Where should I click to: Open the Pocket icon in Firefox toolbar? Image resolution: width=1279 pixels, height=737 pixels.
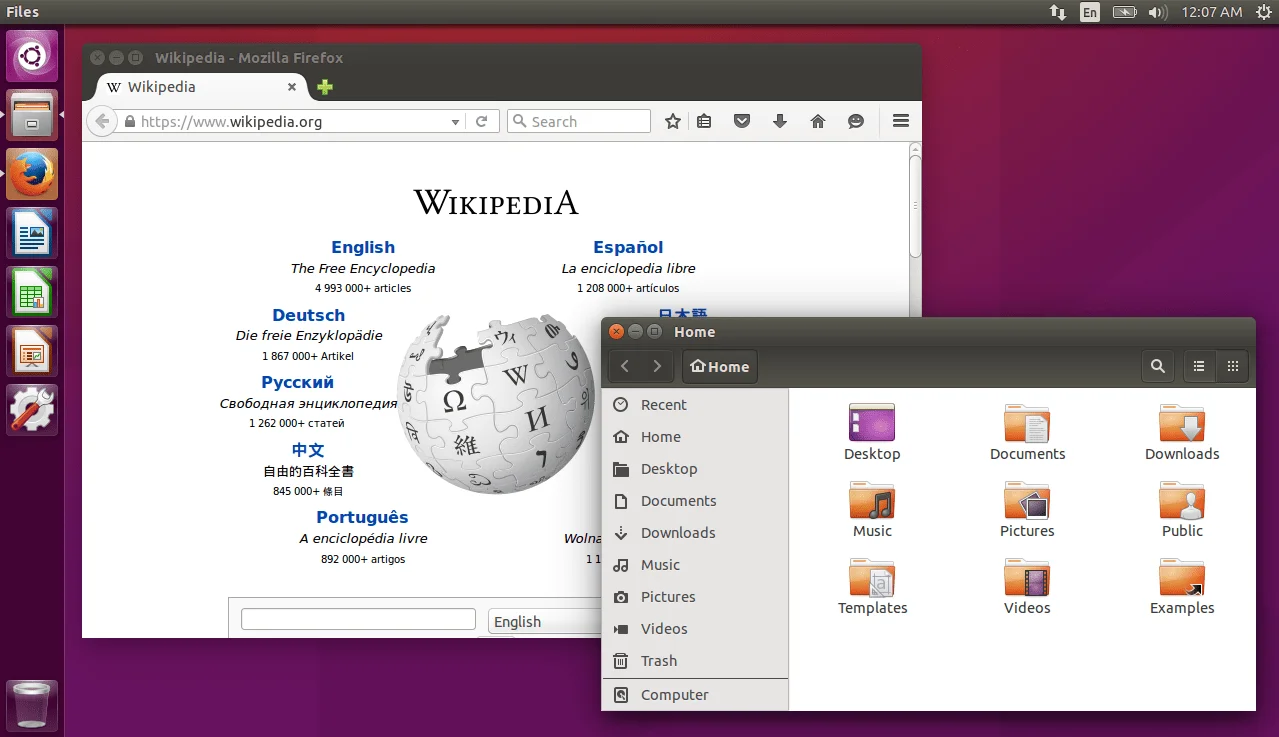(x=742, y=121)
